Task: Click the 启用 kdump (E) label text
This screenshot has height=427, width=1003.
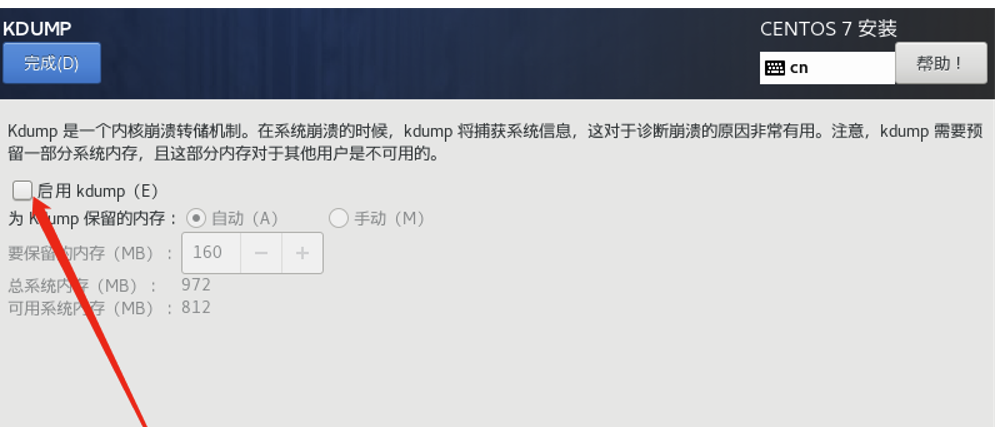Action: coord(98,191)
